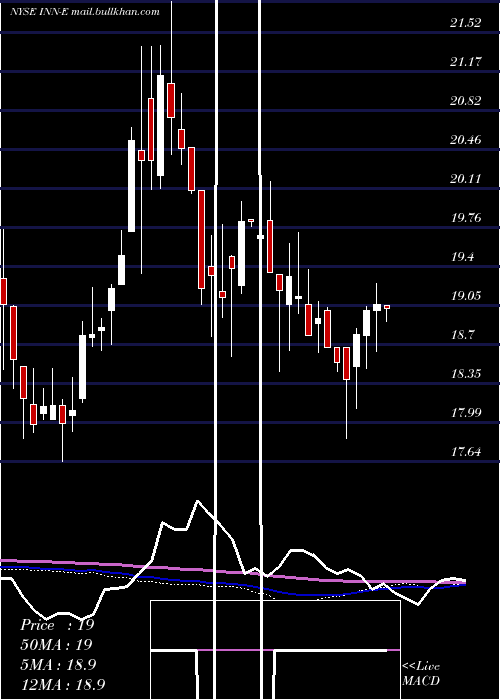Select the 17.64 price axis label

(x=466, y=452)
